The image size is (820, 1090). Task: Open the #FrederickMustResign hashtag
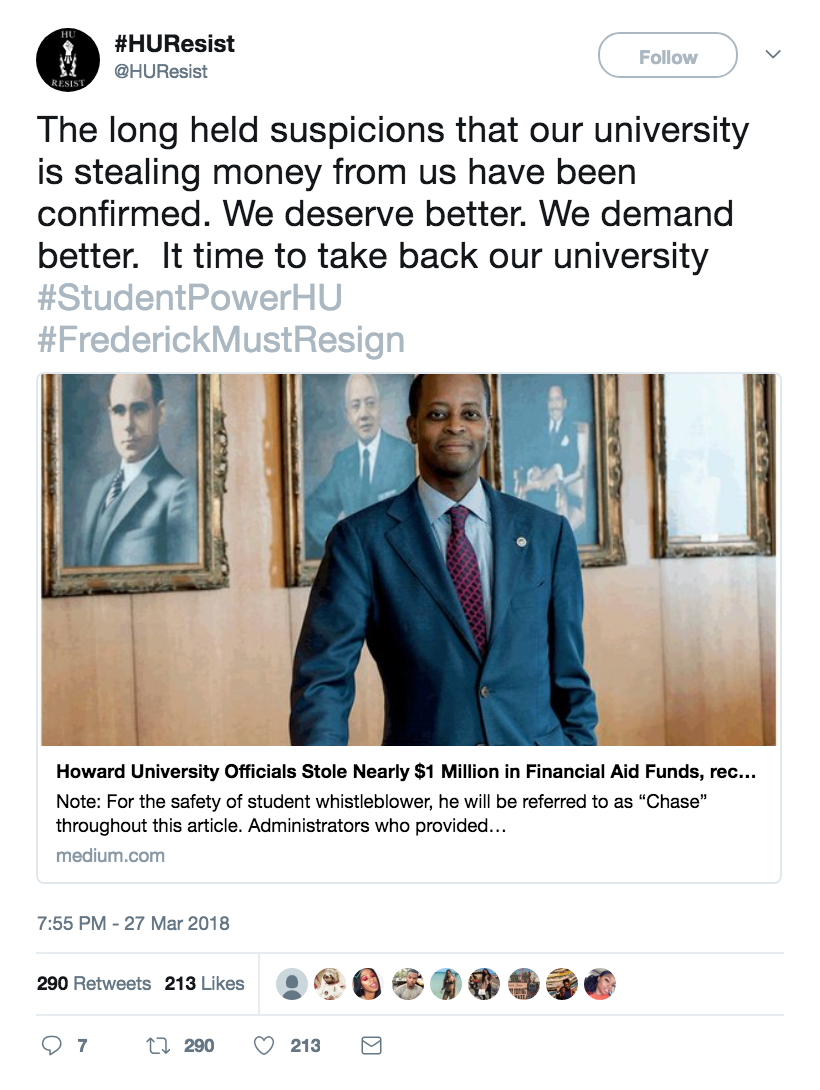221,340
